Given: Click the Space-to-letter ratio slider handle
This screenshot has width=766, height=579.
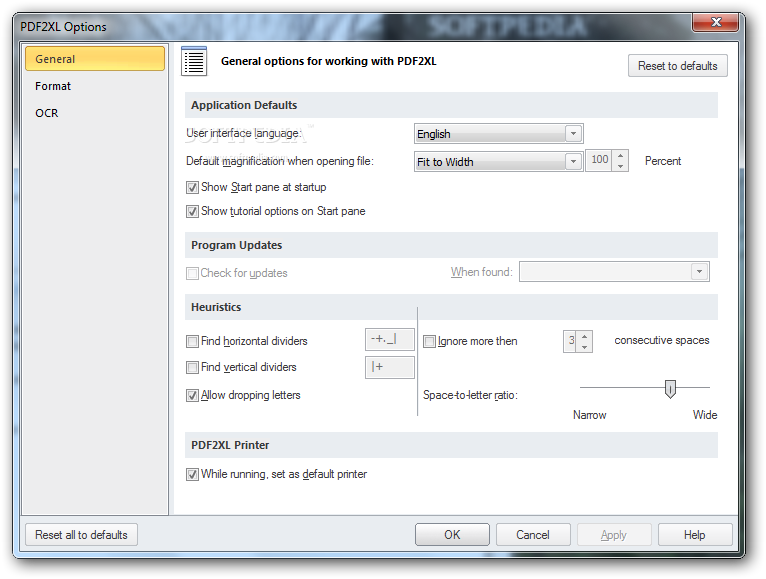Looking at the screenshot, I should 670,389.
